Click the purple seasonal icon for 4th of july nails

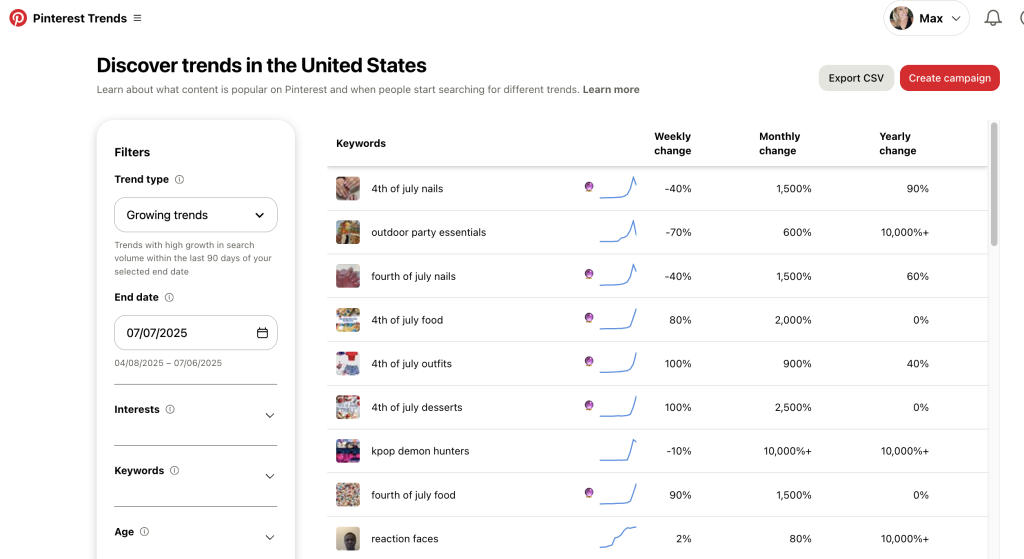[589, 187]
